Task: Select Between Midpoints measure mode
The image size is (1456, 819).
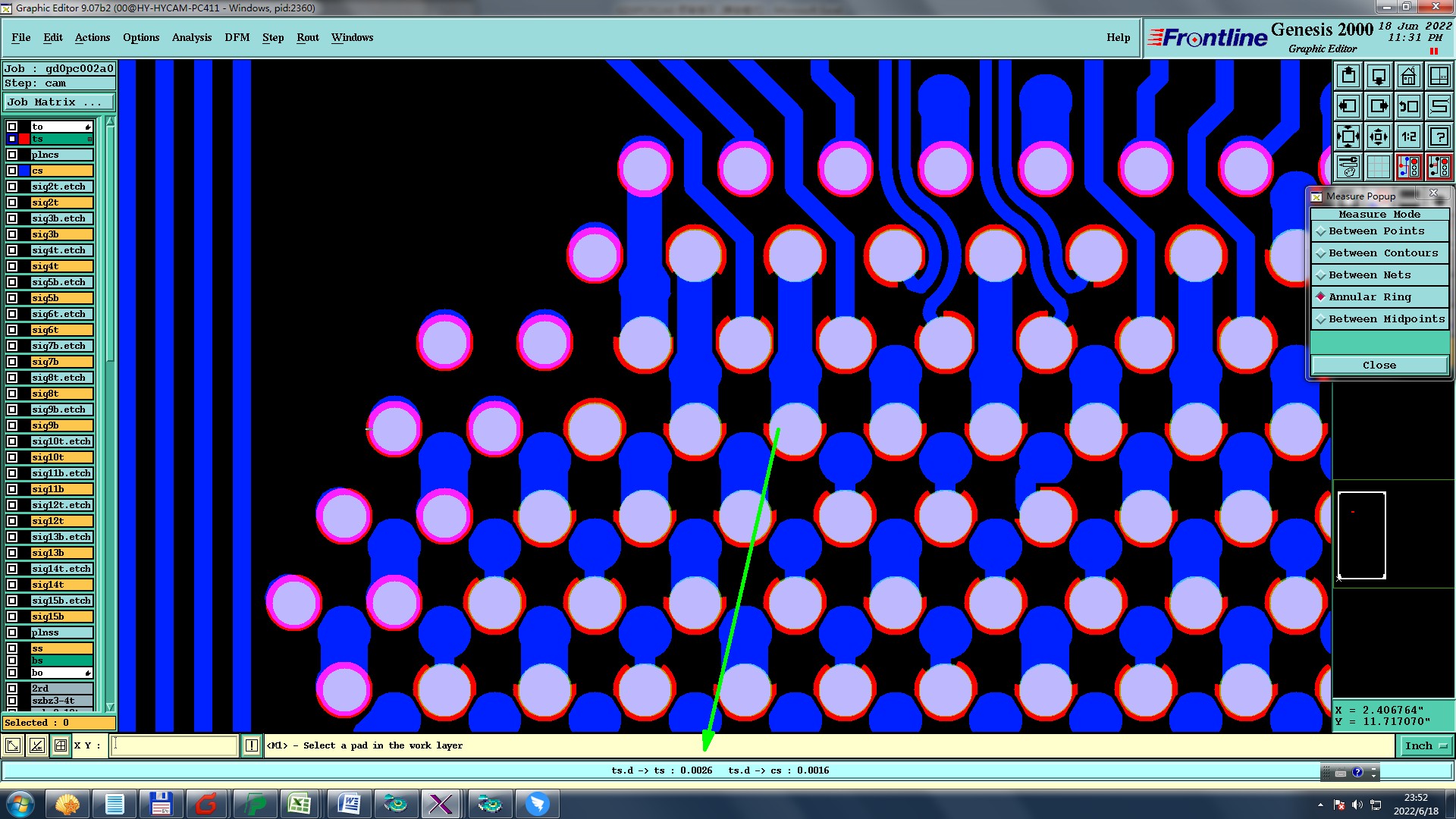Action: tap(1379, 319)
